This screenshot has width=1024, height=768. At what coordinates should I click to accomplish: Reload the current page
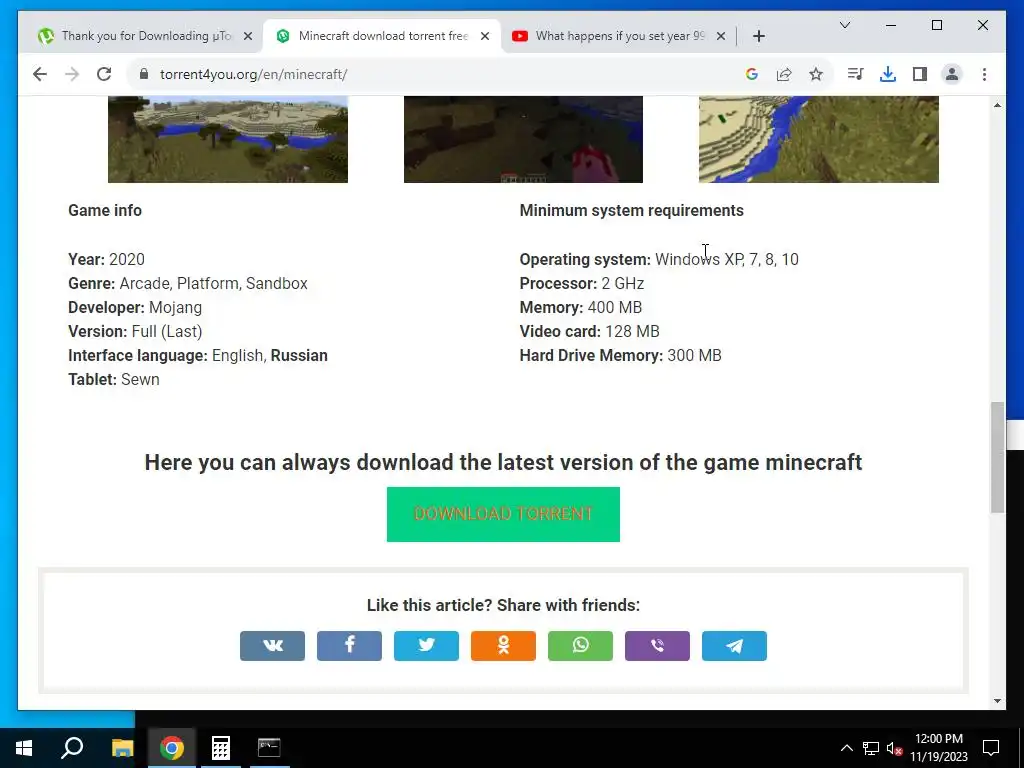click(104, 74)
